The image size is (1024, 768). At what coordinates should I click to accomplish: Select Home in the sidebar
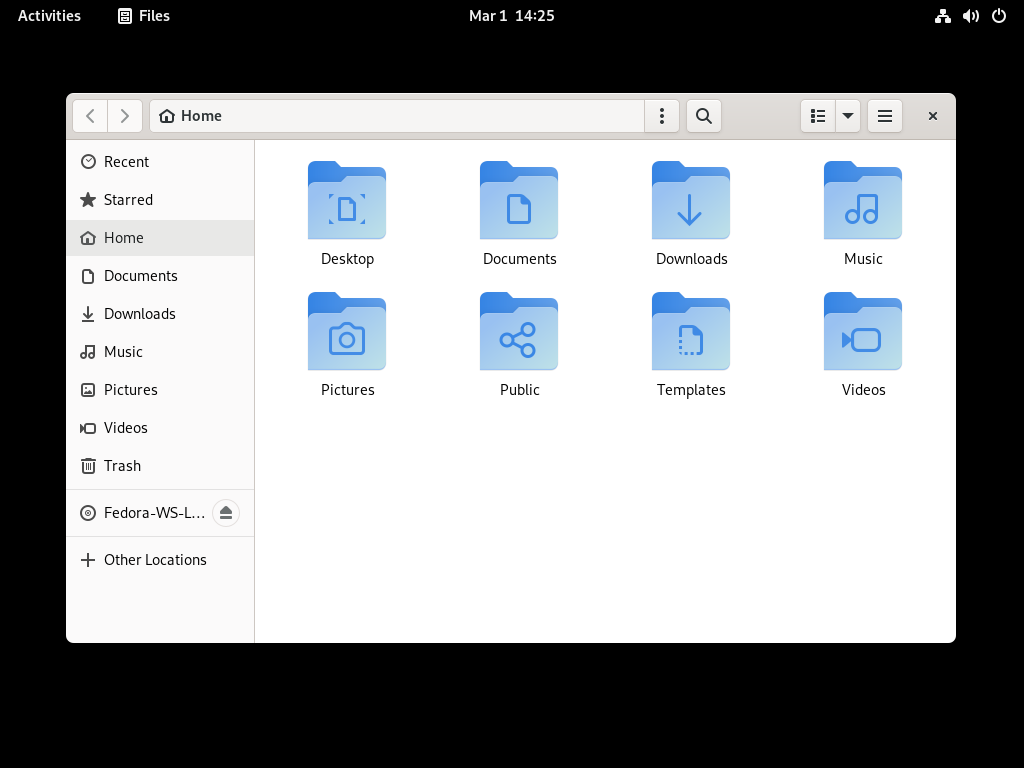tap(160, 238)
